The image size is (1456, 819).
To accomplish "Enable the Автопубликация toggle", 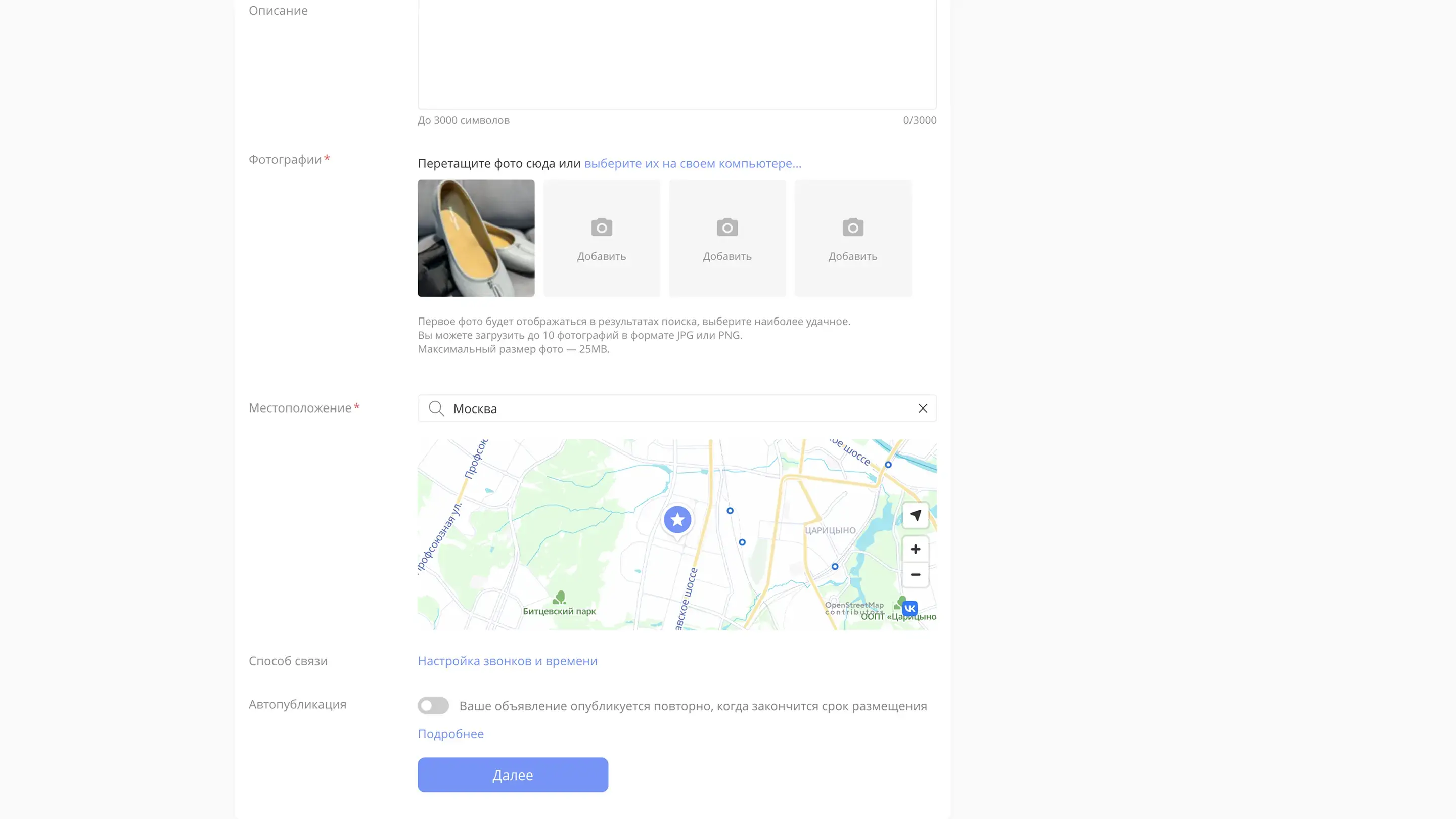I will (433, 705).
